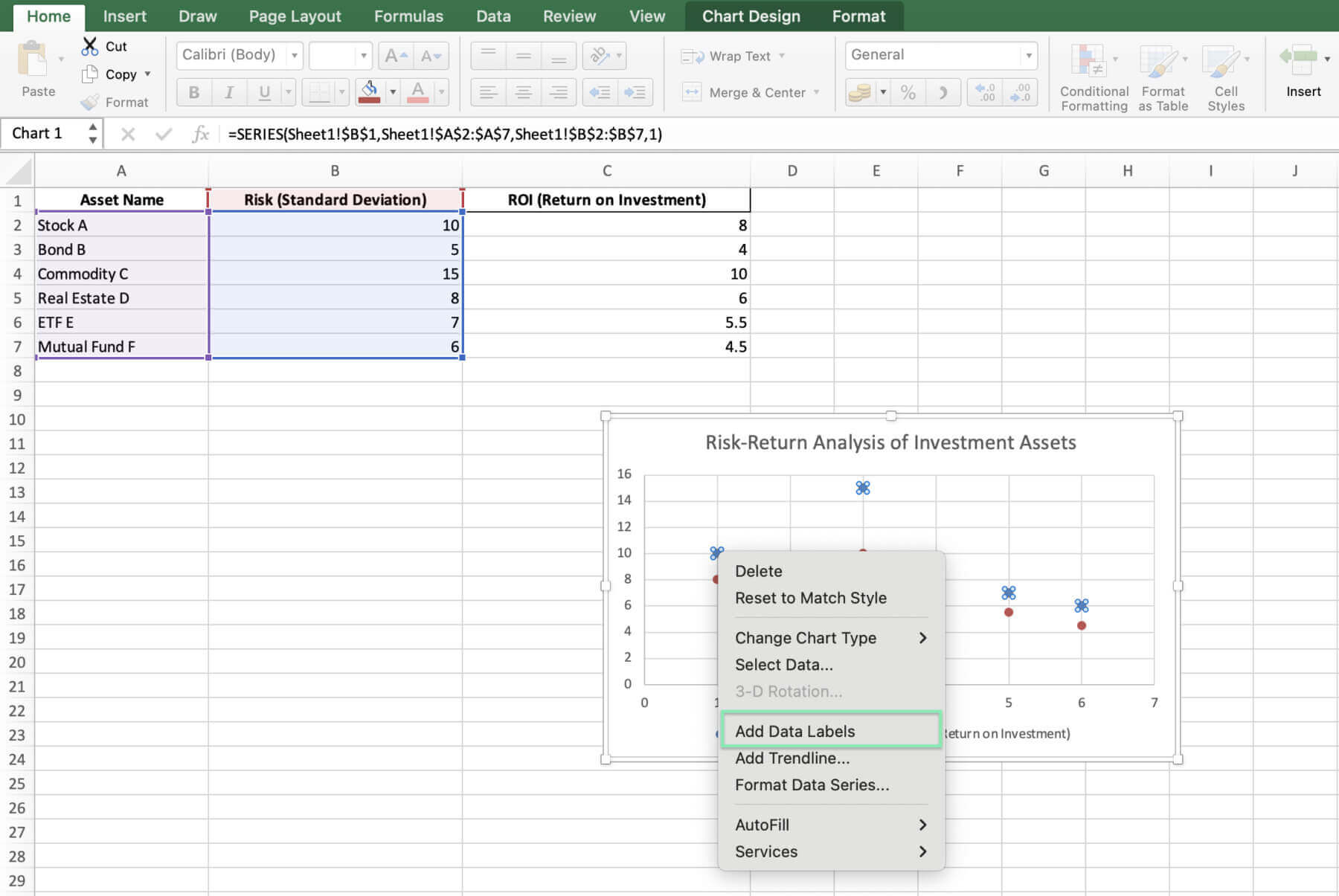
Task: Click the increase indent icon
Action: [x=635, y=92]
